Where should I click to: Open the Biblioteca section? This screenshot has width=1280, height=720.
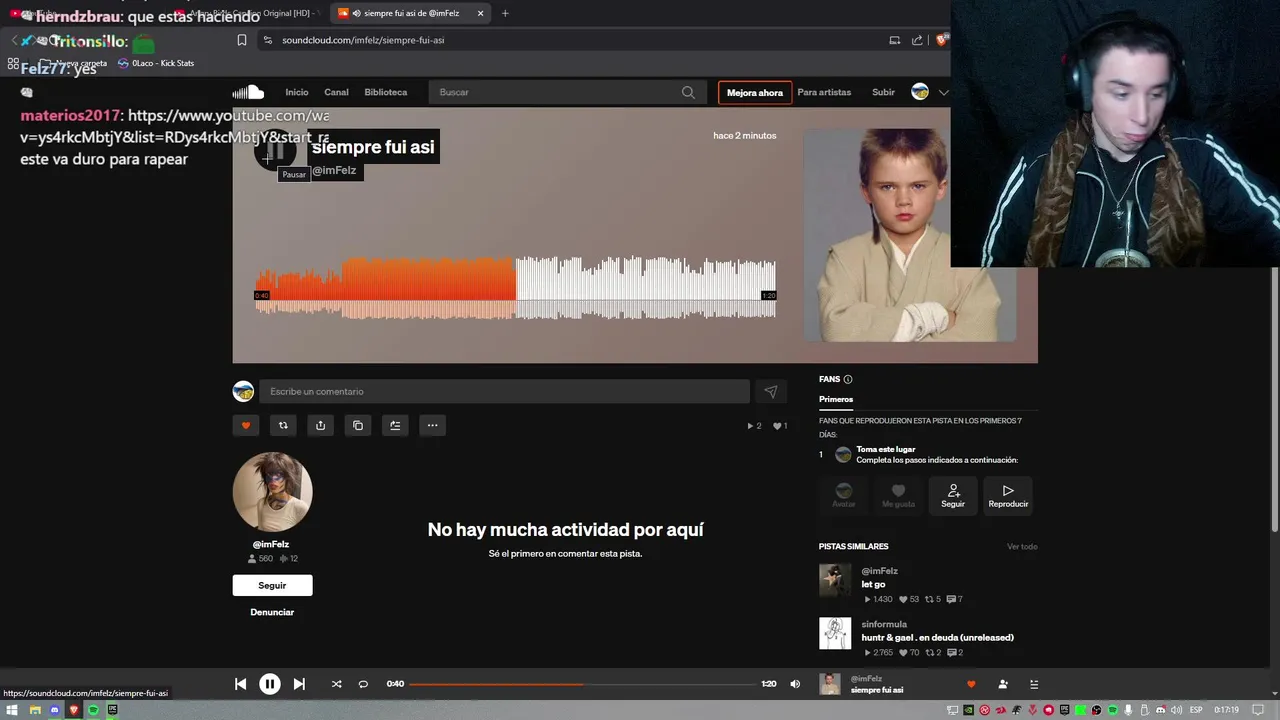coord(385,92)
